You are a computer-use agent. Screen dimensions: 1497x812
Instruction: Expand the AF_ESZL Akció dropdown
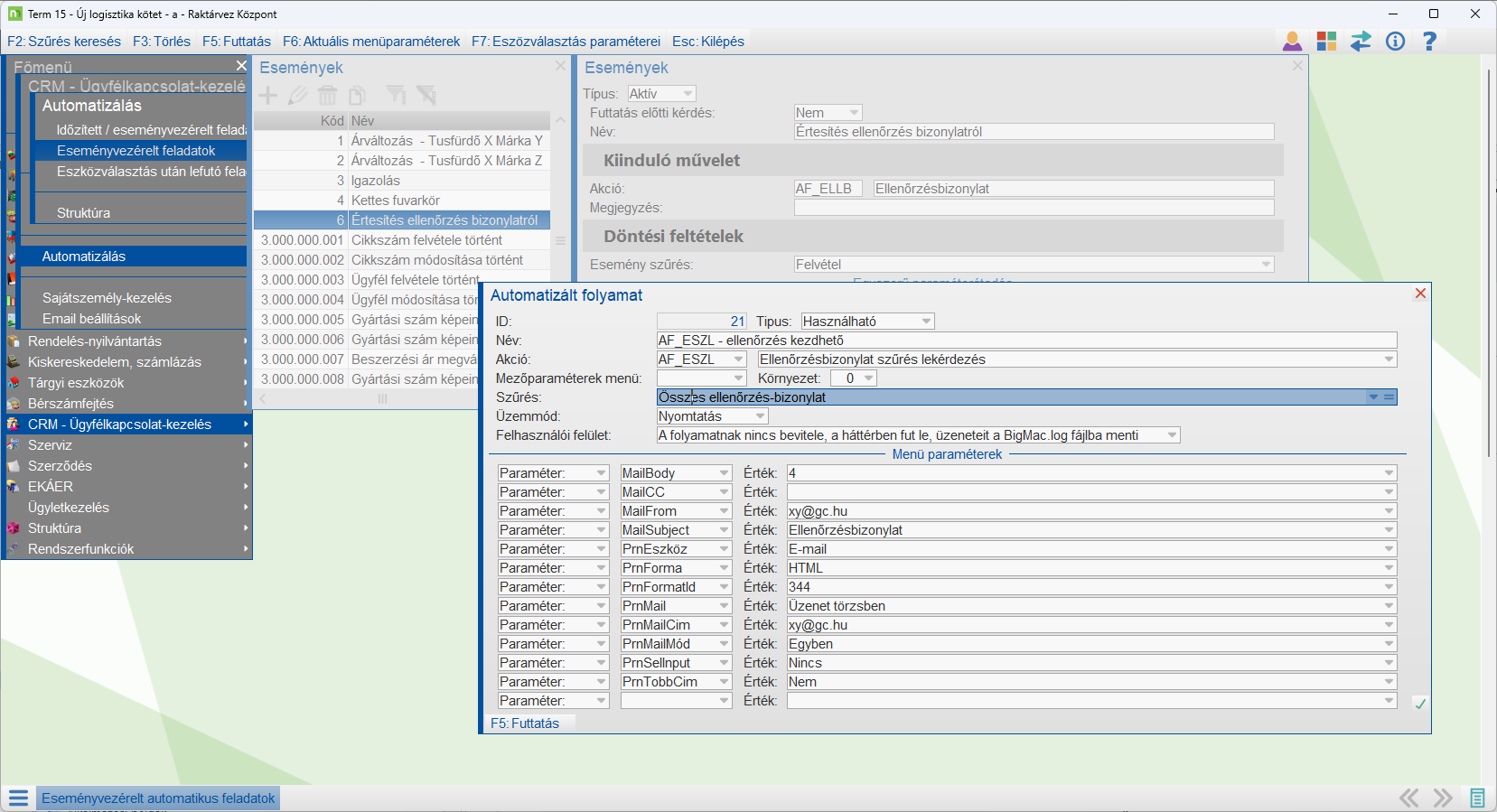738,359
